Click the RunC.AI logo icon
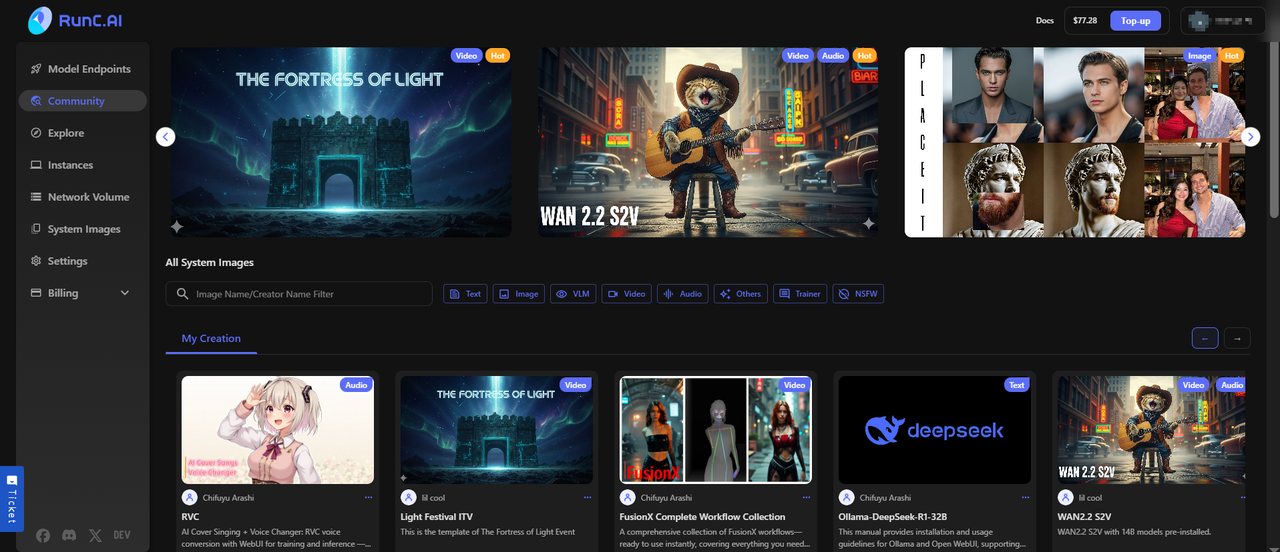This screenshot has width=1280, height=552. (40, 20)
